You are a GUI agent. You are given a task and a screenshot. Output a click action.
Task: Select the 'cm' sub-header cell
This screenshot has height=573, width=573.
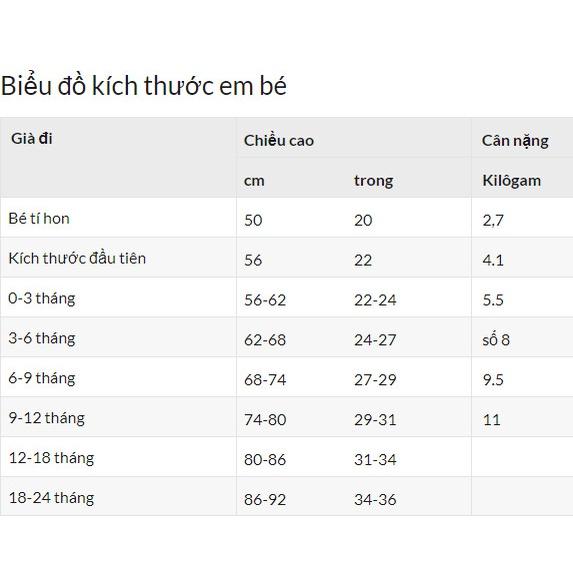[254, 181]
